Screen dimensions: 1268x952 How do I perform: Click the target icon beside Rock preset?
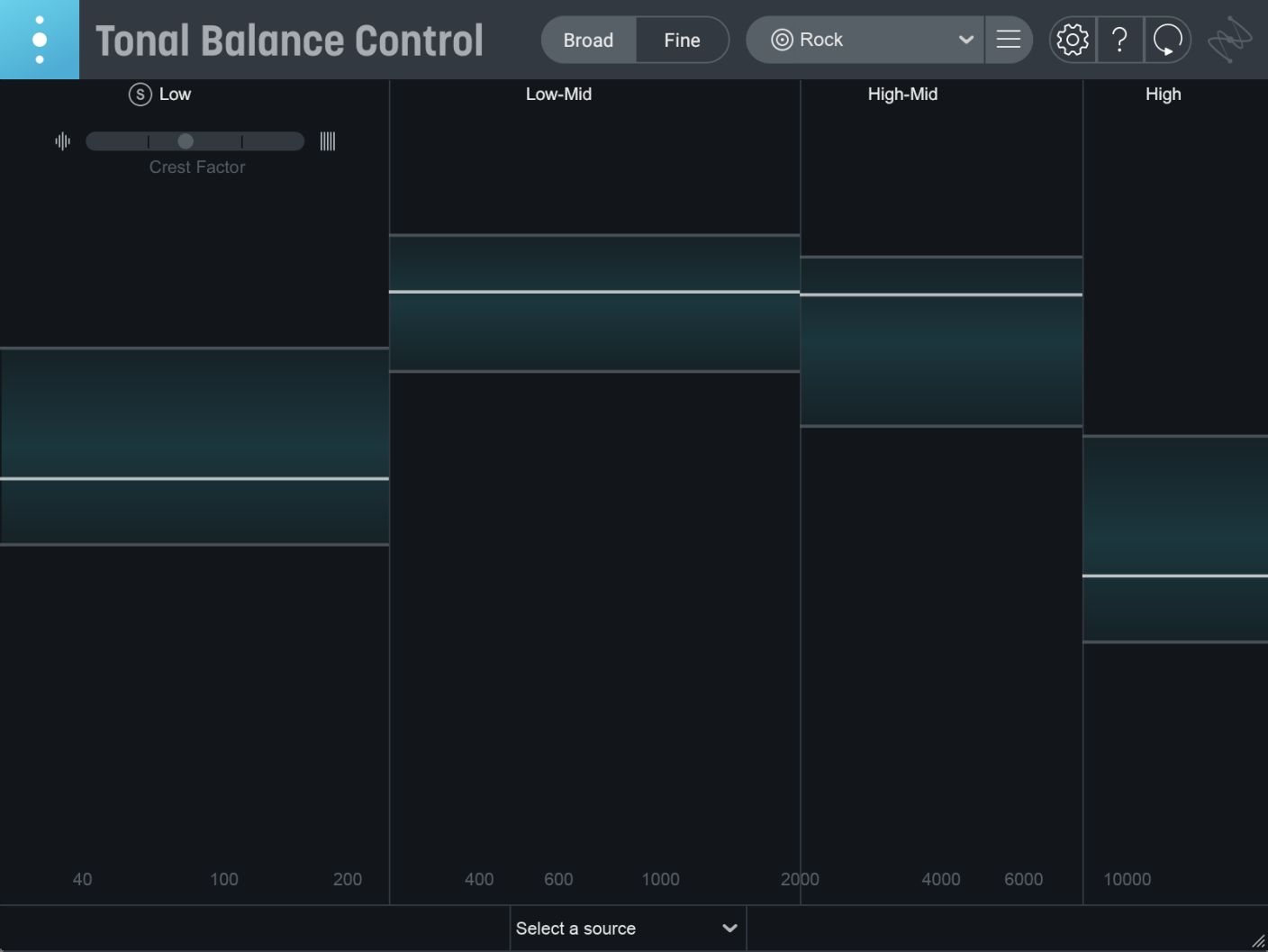click(x=783, y=39)
